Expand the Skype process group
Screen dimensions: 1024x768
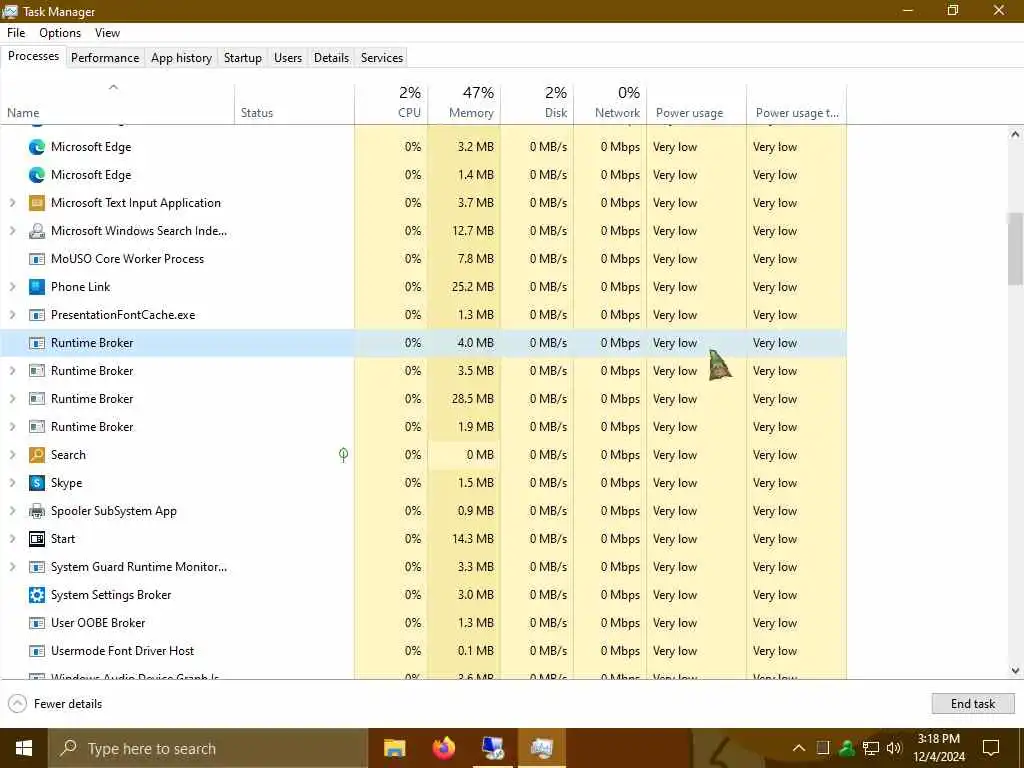12,483
